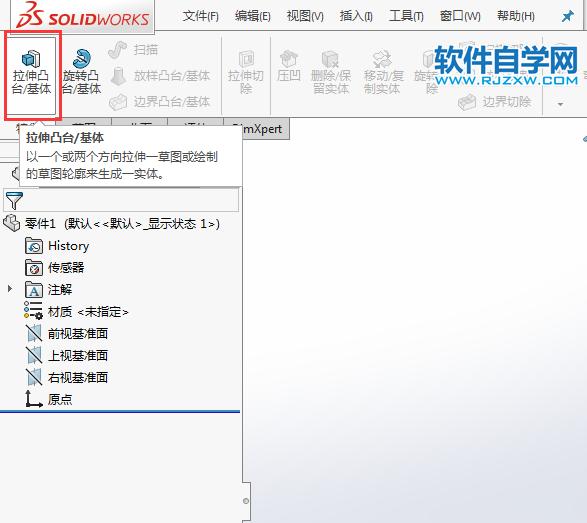The height and width of the screenshot is (523, 587).
Task: Click the panel splitter handle dot
Action: click(246, 501)
